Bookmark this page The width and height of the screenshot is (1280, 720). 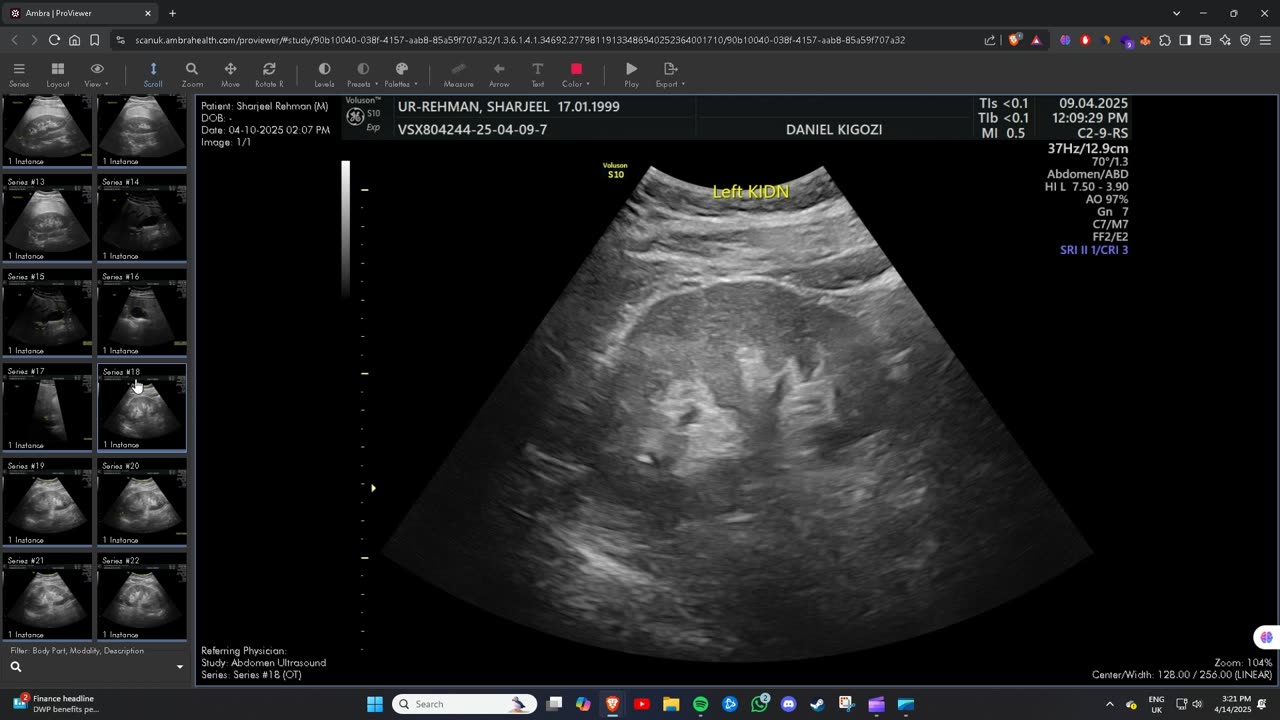(x=95, y=40)
